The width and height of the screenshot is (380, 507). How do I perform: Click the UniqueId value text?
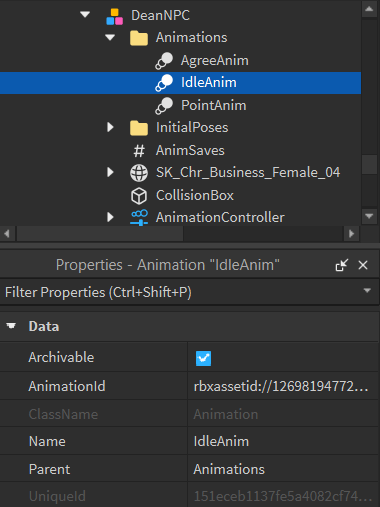point(283,496)
